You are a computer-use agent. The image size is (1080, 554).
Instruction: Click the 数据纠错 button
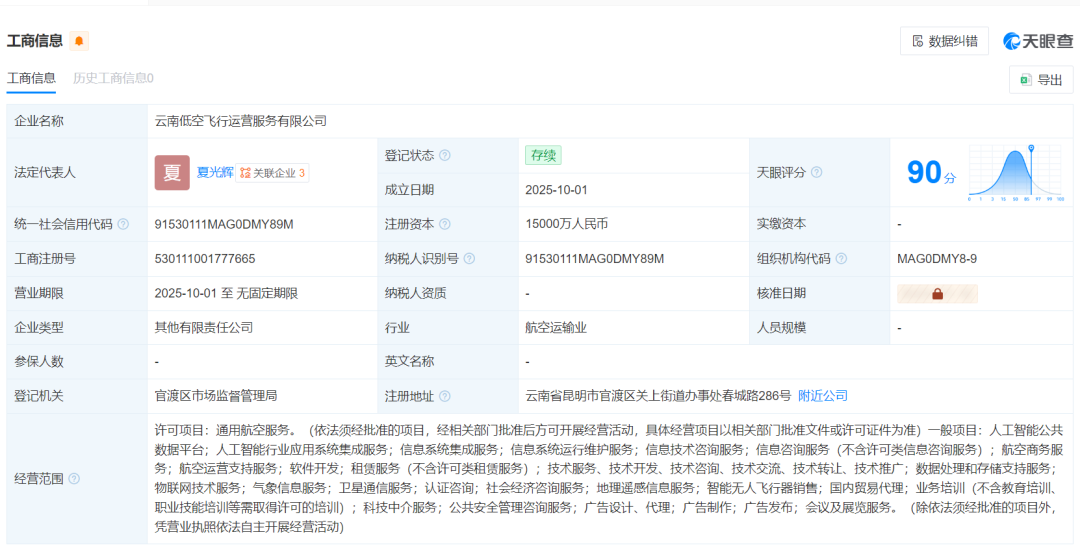[944, 41]
